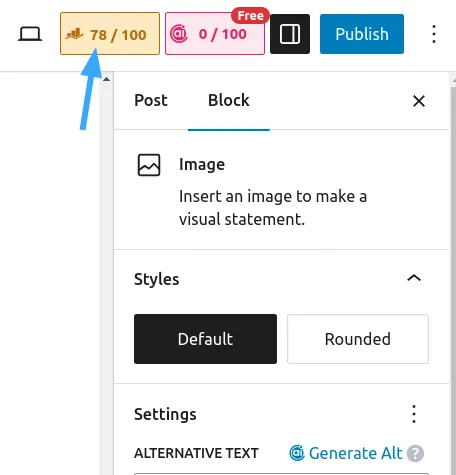Click the Styles panel heading

pyautogui.click(x=156, y=279)
